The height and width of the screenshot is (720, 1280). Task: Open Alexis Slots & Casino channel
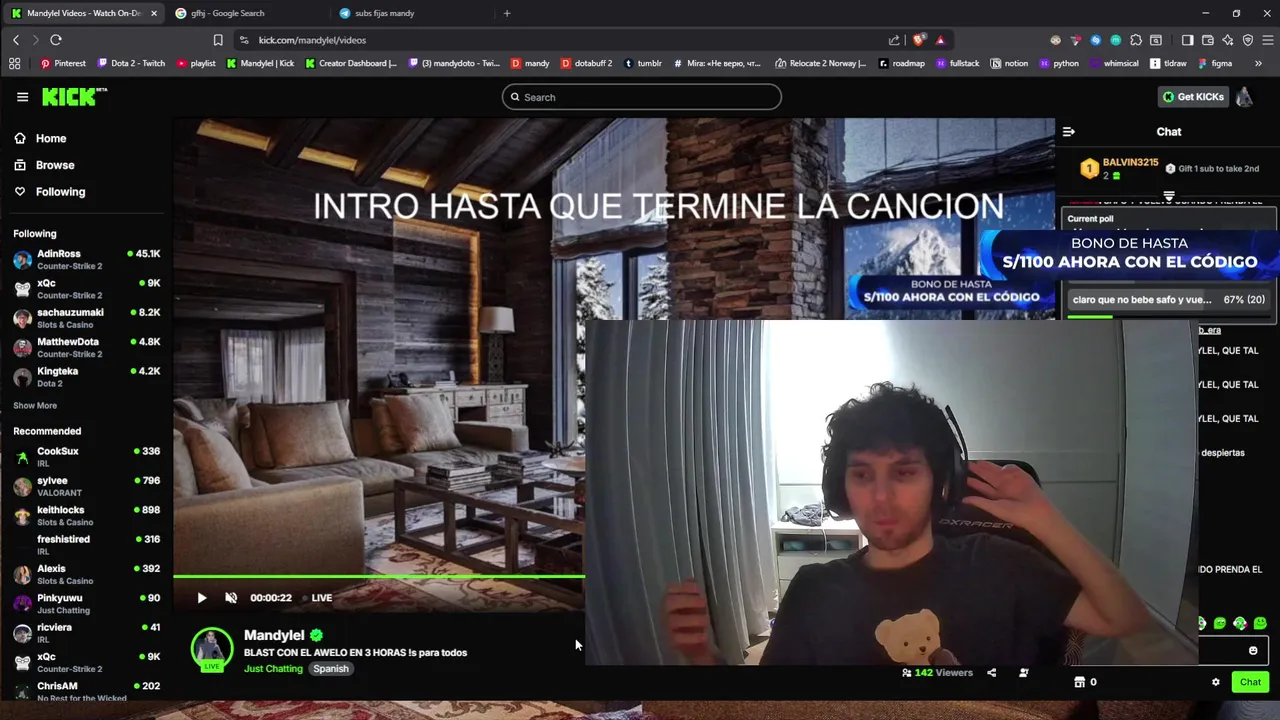point(86,574)
